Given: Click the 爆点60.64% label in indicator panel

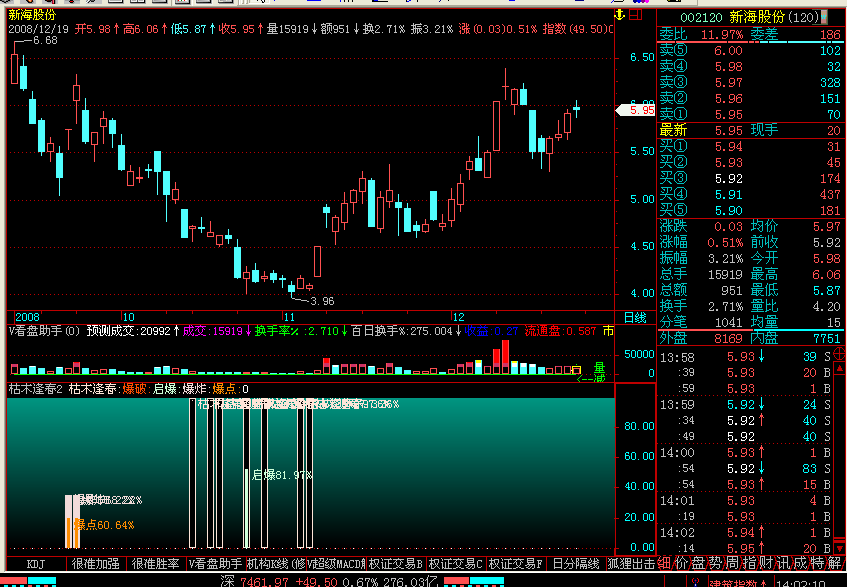Looking at the screenshot, I should (x=104, y=525).
